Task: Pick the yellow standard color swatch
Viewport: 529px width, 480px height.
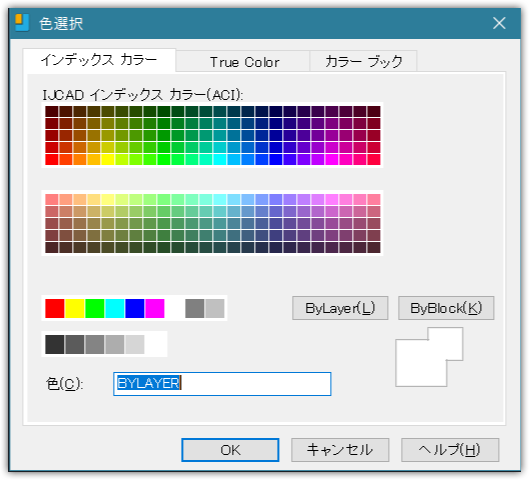Action: pos(75,308)
